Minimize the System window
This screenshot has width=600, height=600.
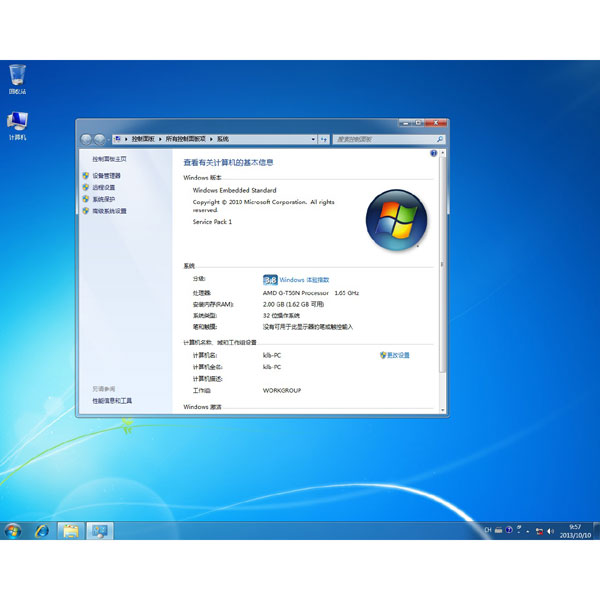coord(406,123)
